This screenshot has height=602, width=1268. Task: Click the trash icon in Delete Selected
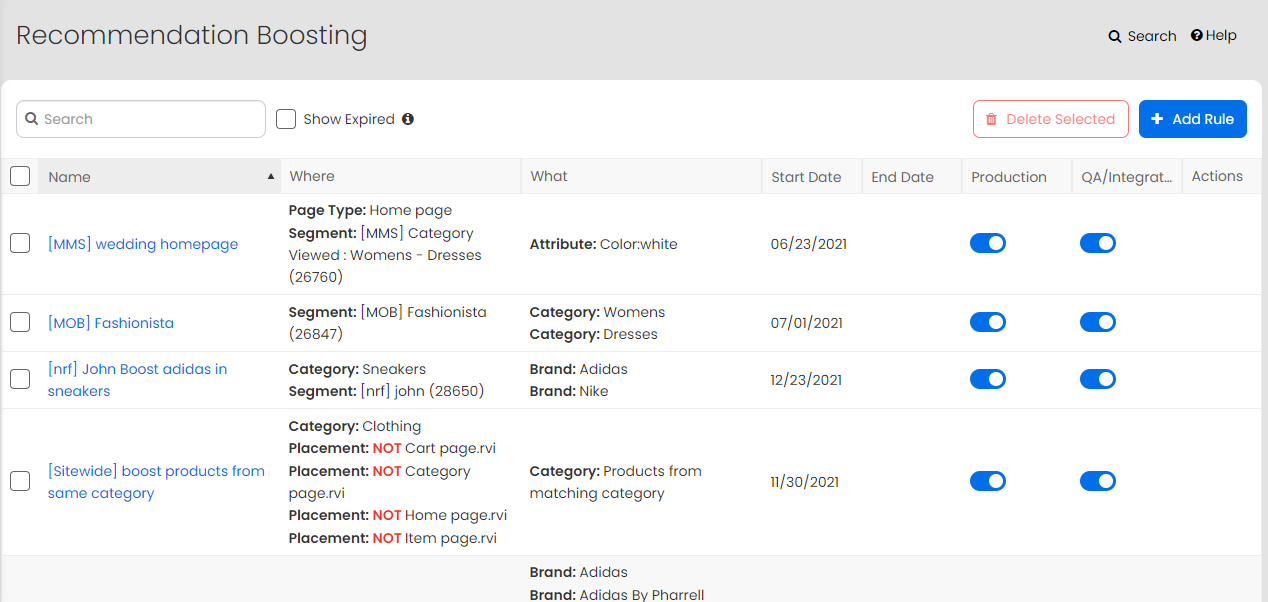pos(991,119)
